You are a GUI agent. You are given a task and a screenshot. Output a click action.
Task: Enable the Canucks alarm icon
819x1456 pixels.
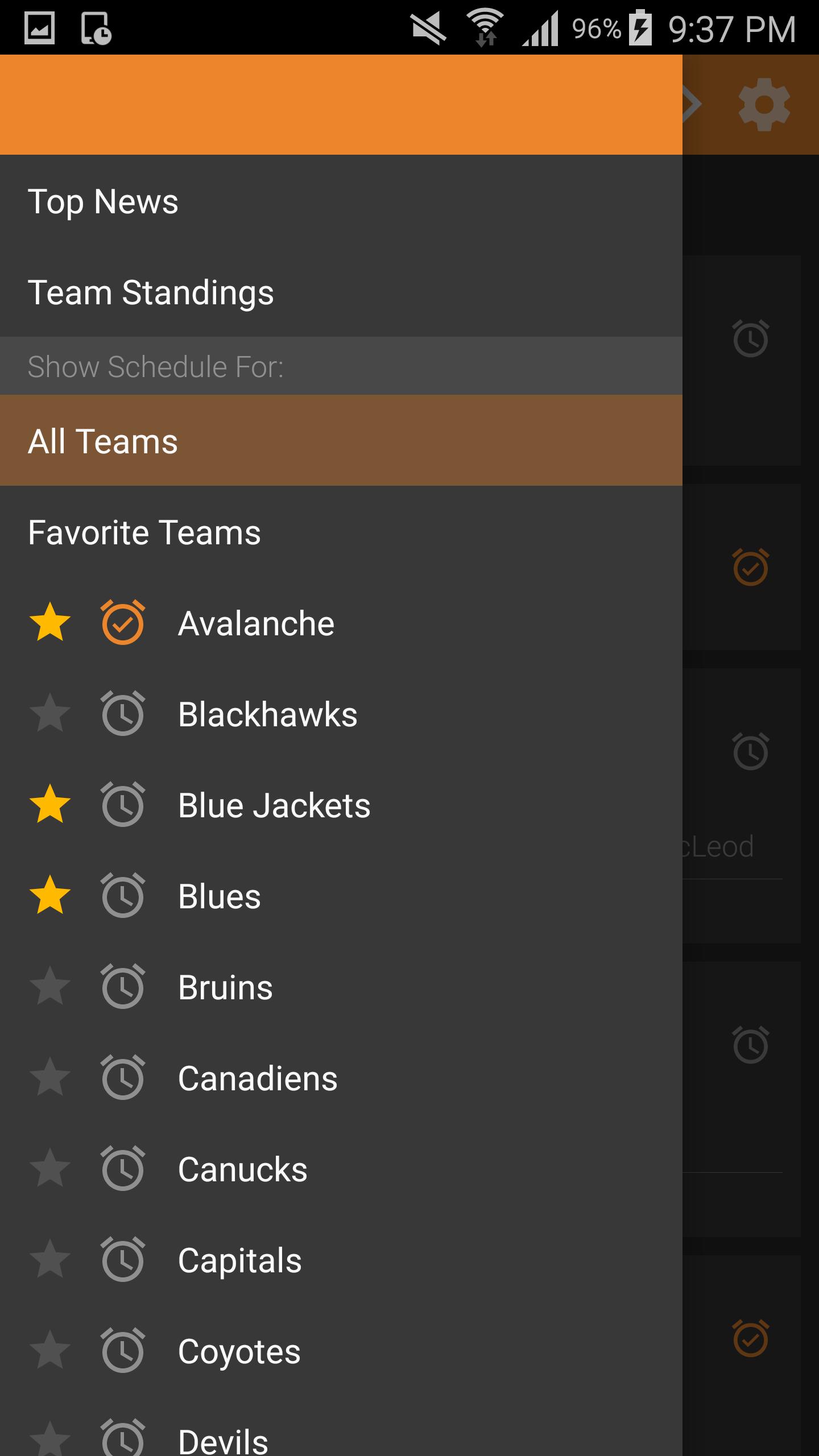[123, 1168]
